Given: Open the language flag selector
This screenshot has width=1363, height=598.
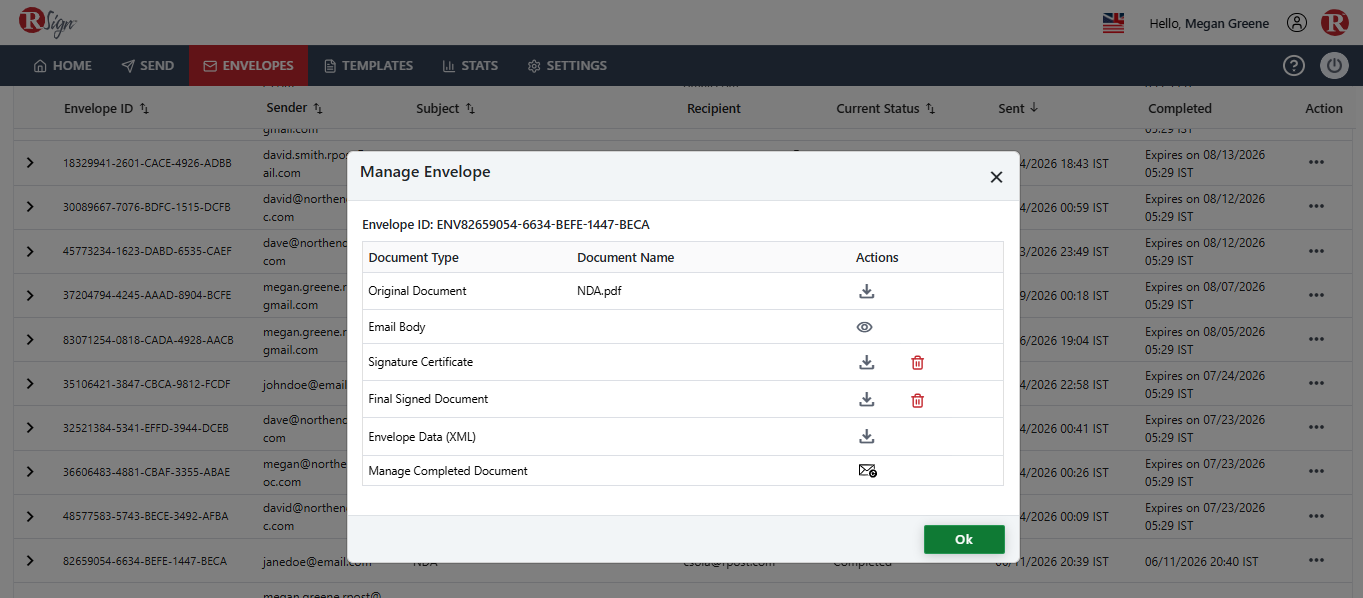Looking at the screenshot, I should pyautogui.click(x=1113, y=23).
